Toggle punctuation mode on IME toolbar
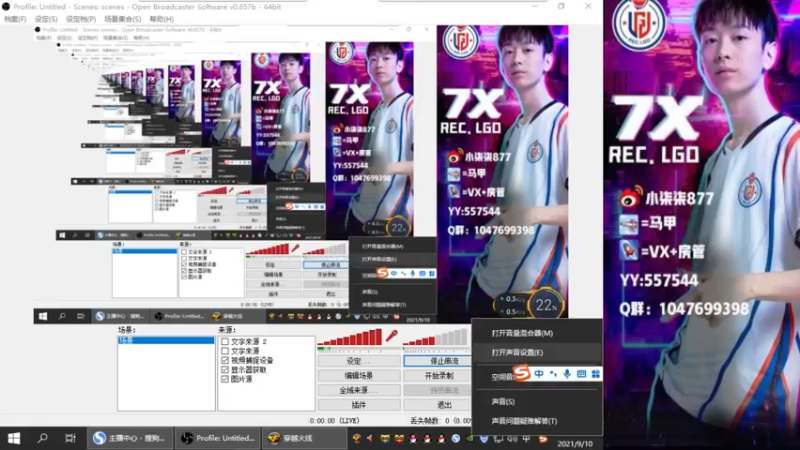 click(x=554, y=374)
